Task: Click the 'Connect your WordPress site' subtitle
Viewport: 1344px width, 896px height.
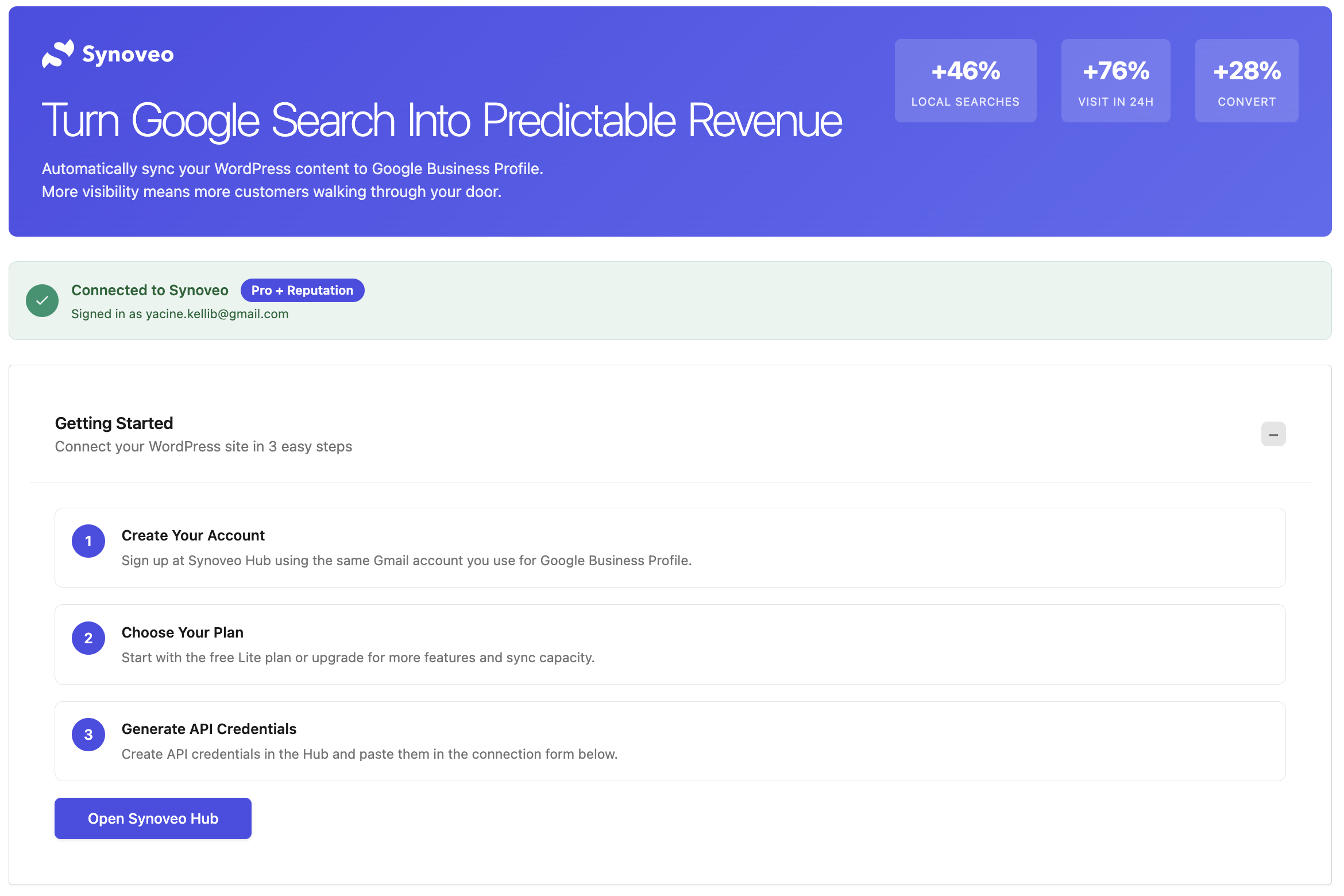Action: pyautogui.click(x=203, y=447)
